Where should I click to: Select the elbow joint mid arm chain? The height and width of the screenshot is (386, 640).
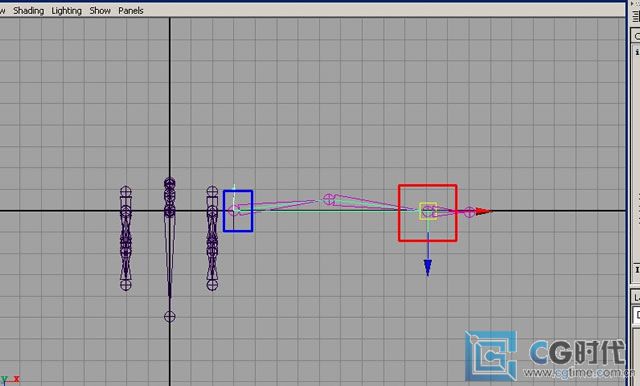[329, 200]
